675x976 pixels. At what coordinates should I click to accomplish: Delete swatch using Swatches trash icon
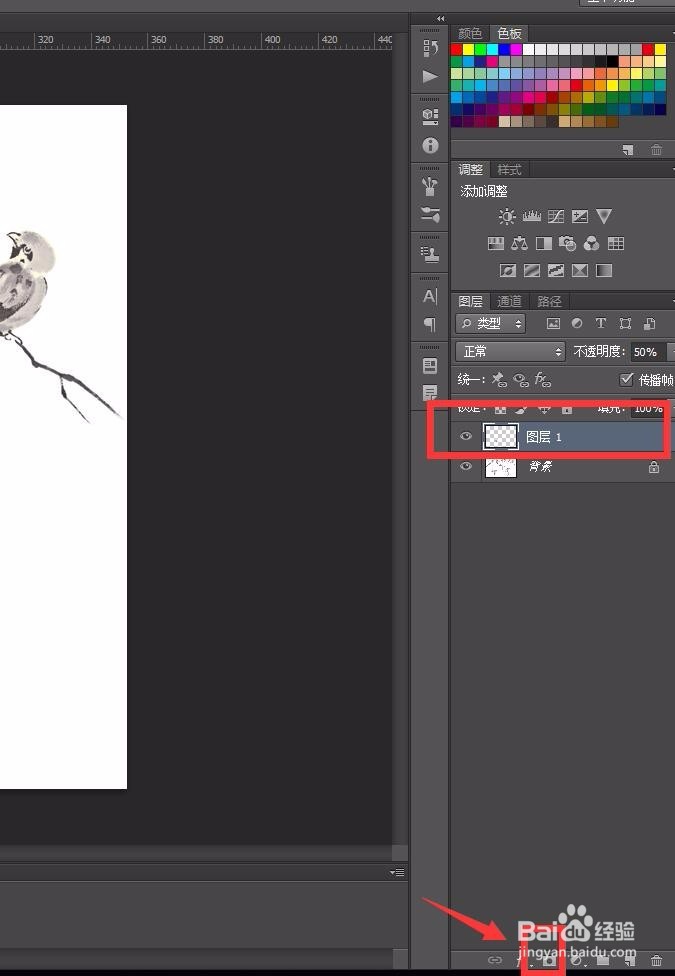(656, 149)
